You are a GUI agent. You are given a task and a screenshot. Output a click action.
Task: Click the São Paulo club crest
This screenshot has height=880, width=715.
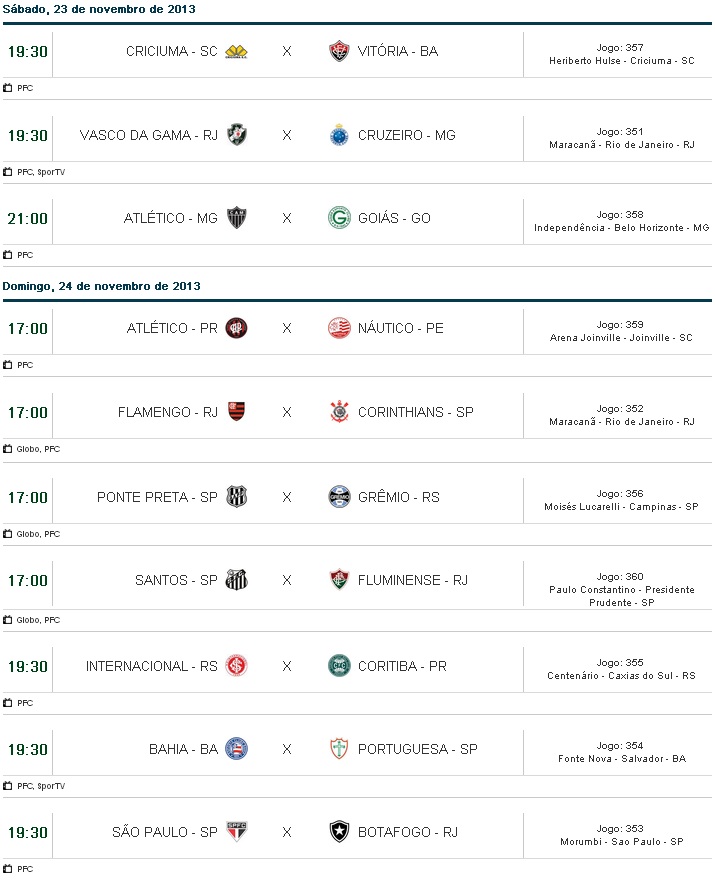coord(236,832)
